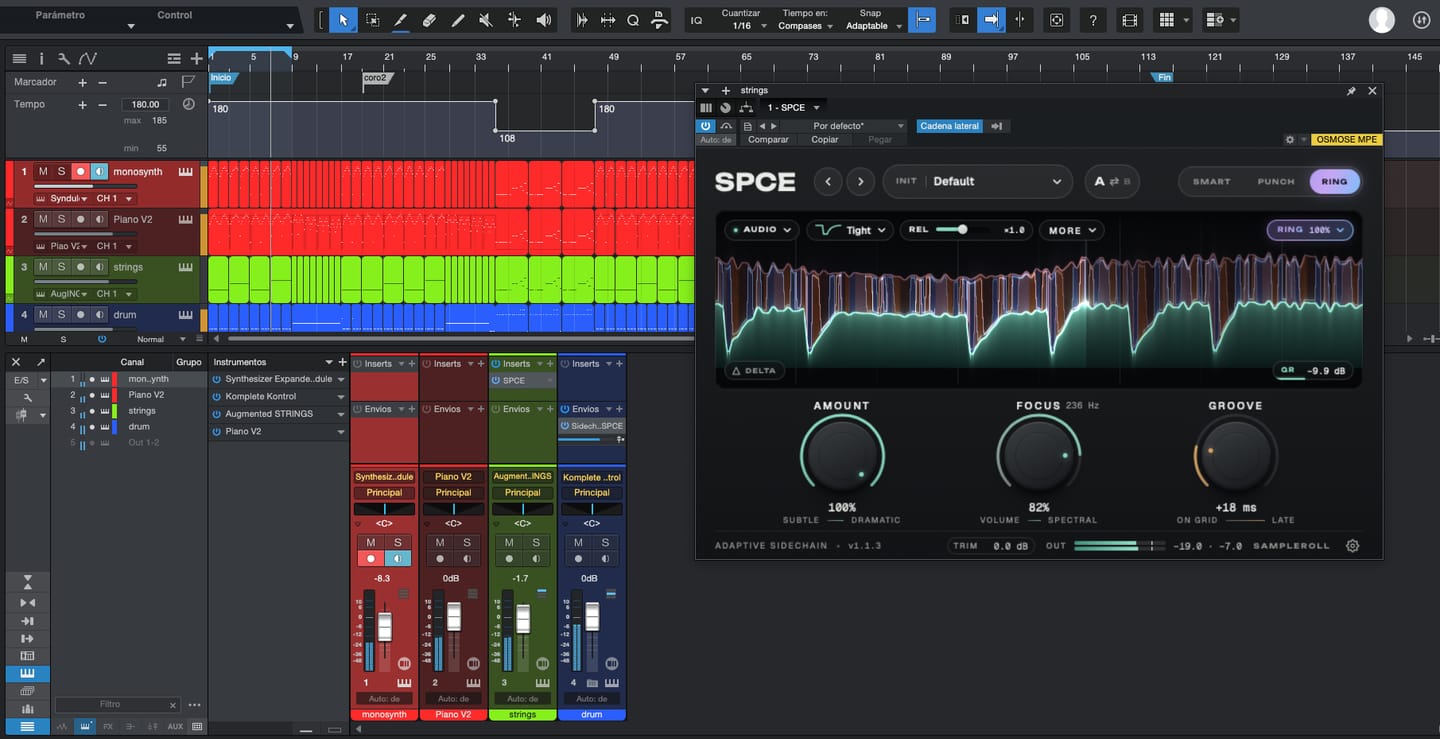Open the help question mark button
The width and height of the screenshot is (1440, 739).
1093,20
